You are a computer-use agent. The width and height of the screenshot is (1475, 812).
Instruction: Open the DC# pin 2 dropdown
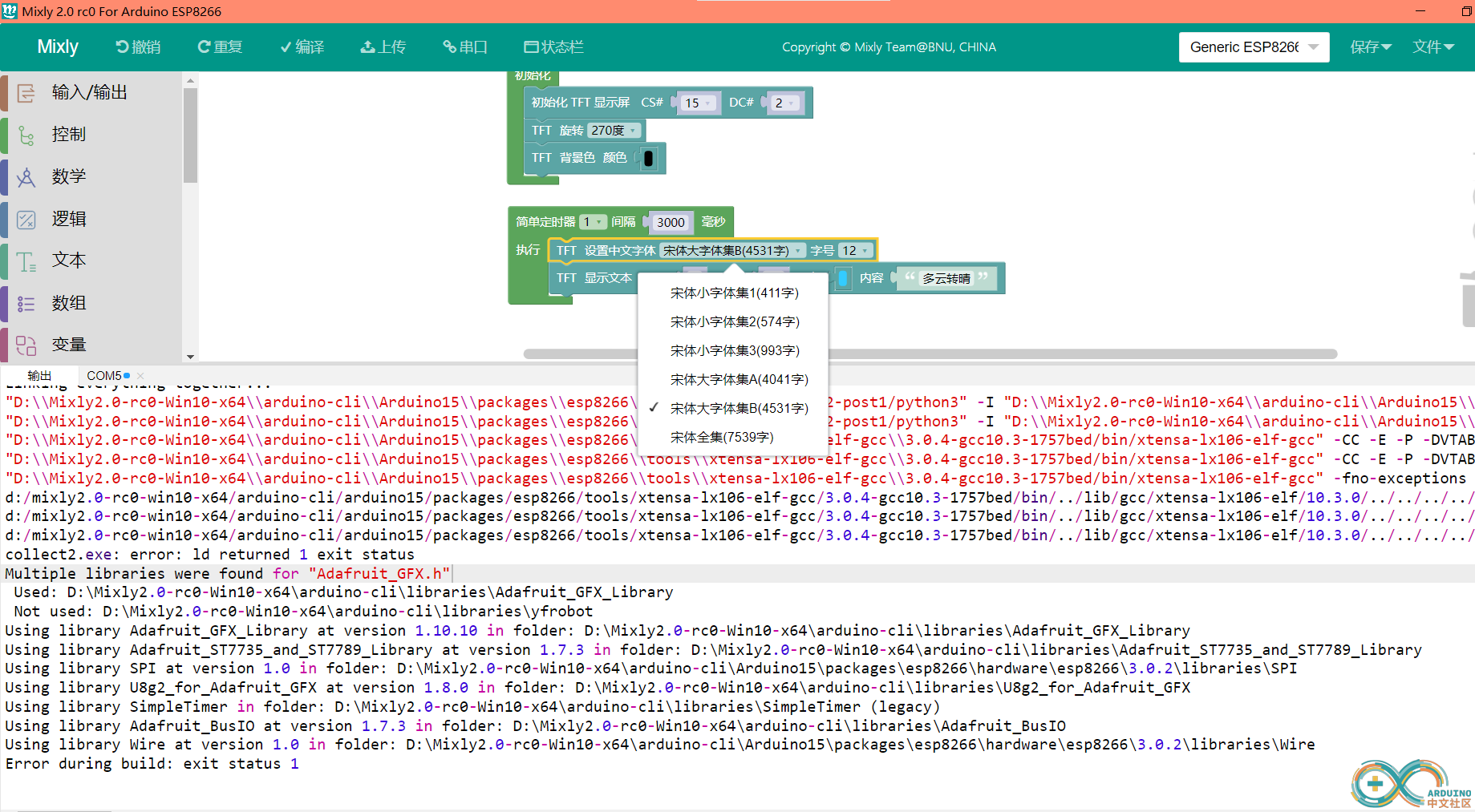click(784, 103)
